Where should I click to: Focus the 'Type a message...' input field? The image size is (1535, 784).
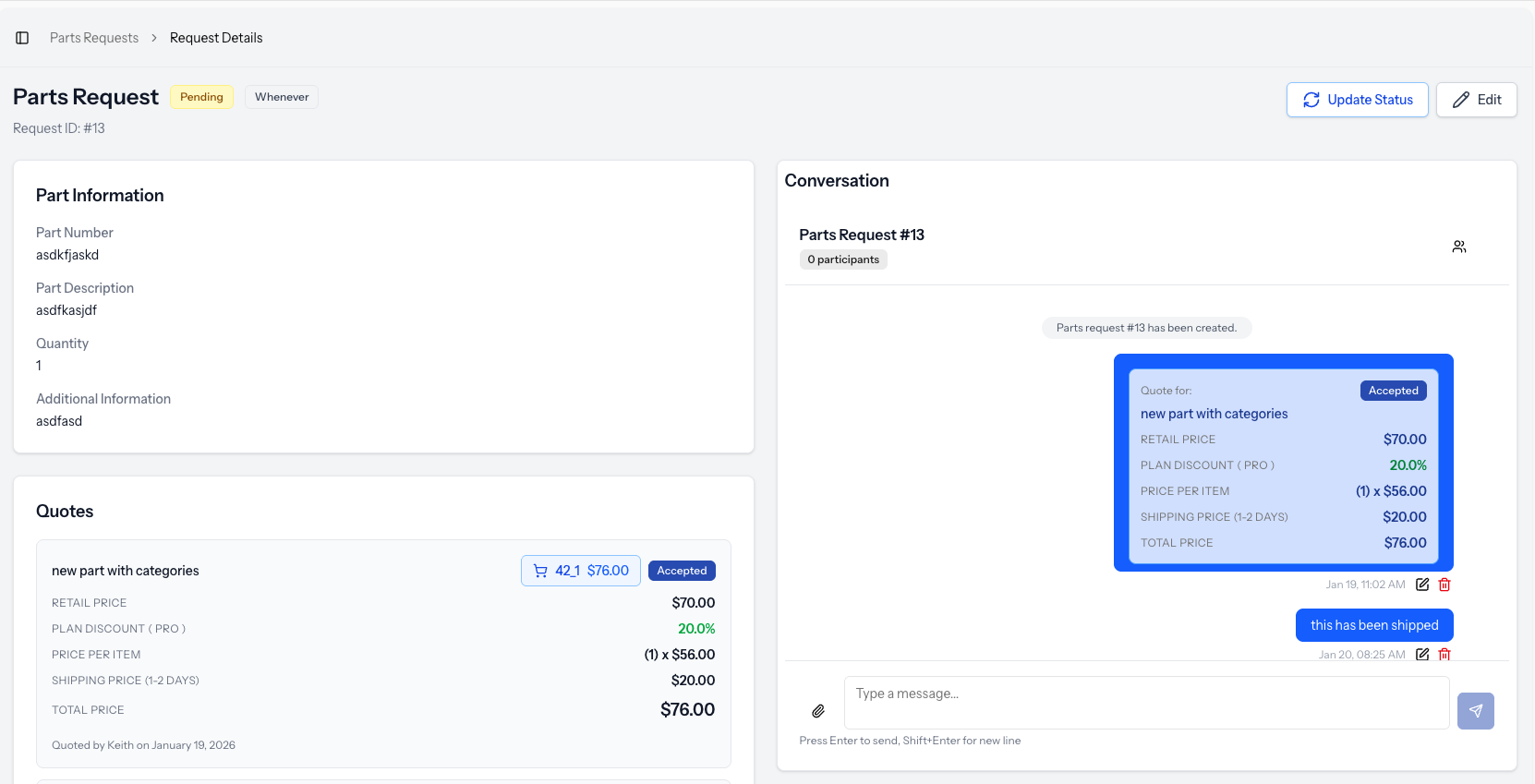[x=1145, y=703]
